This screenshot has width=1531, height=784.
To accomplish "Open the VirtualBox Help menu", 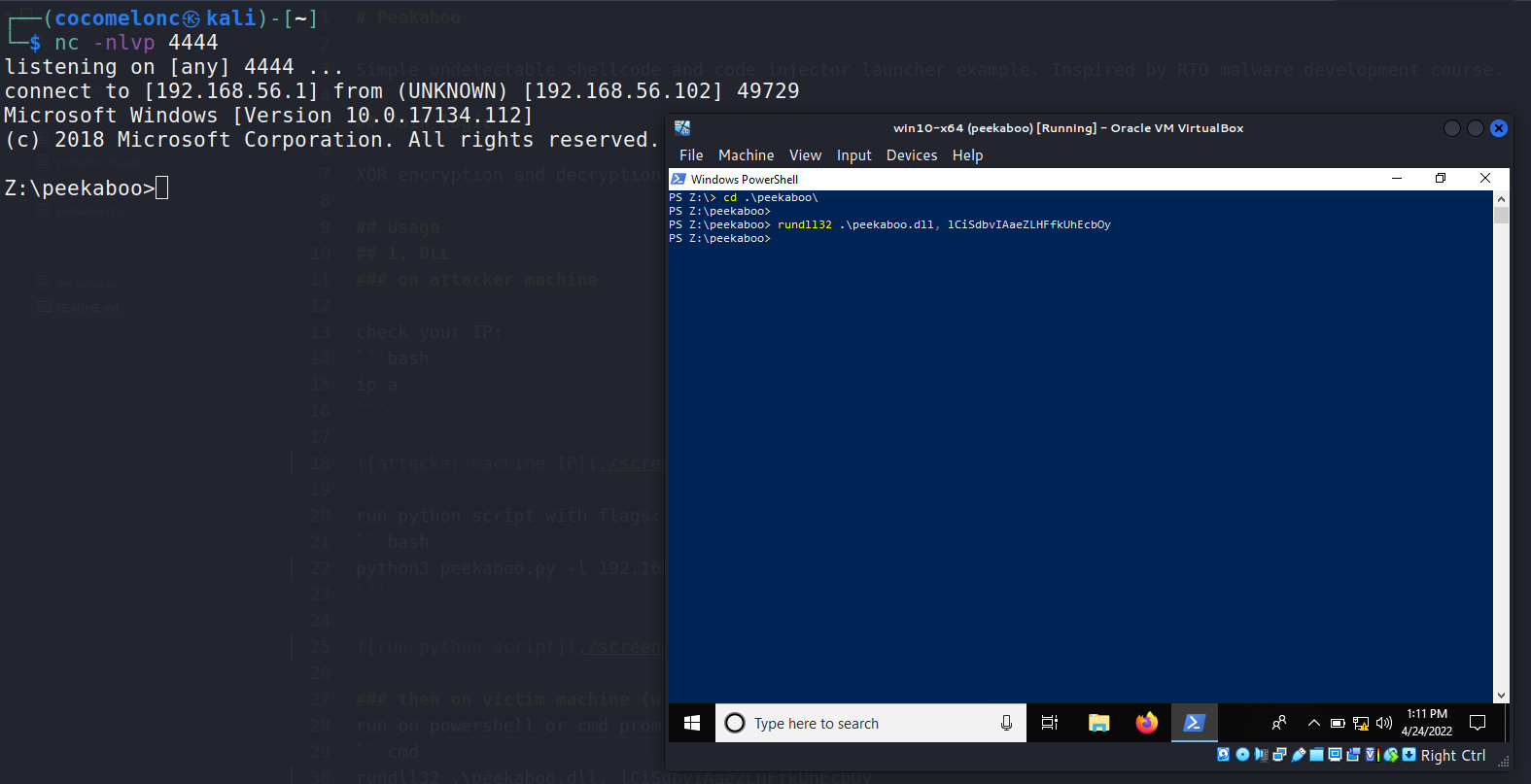I will [967, 155].
